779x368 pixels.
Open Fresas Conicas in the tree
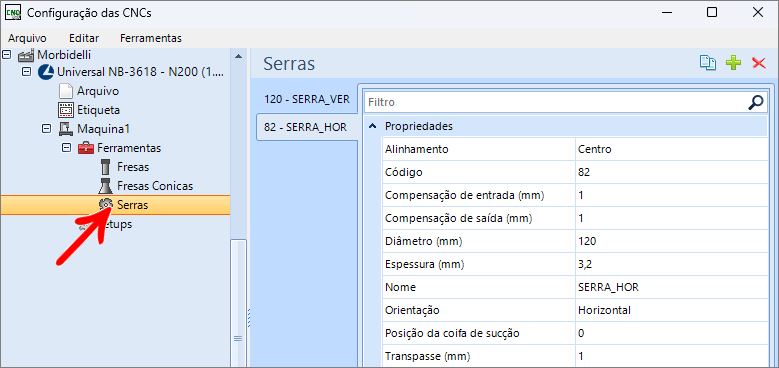point(155,186)
